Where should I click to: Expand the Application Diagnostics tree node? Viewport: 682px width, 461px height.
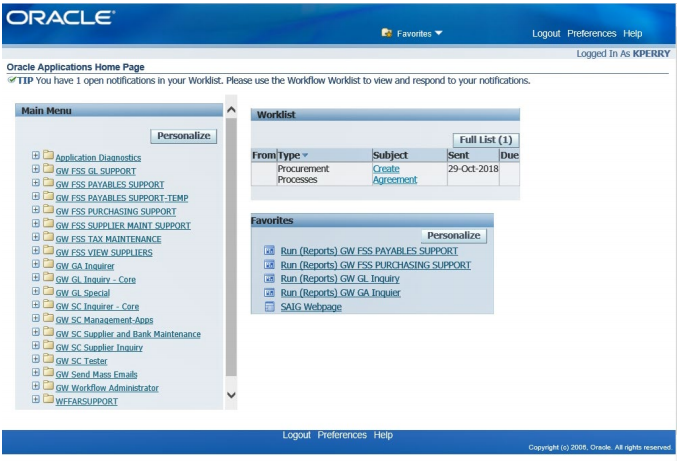[x=36, y=155]
